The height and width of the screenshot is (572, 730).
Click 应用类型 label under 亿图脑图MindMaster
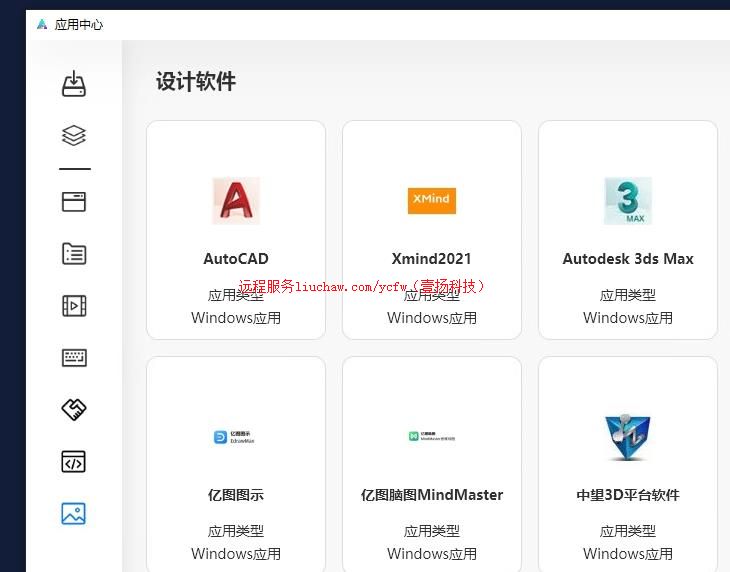tap(432, 531)
